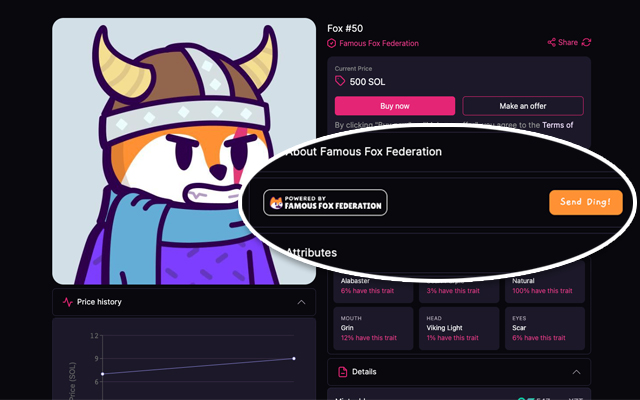The image size is (640, 400).
Task: Click the refresh icon next to Share
Action: 586,42
